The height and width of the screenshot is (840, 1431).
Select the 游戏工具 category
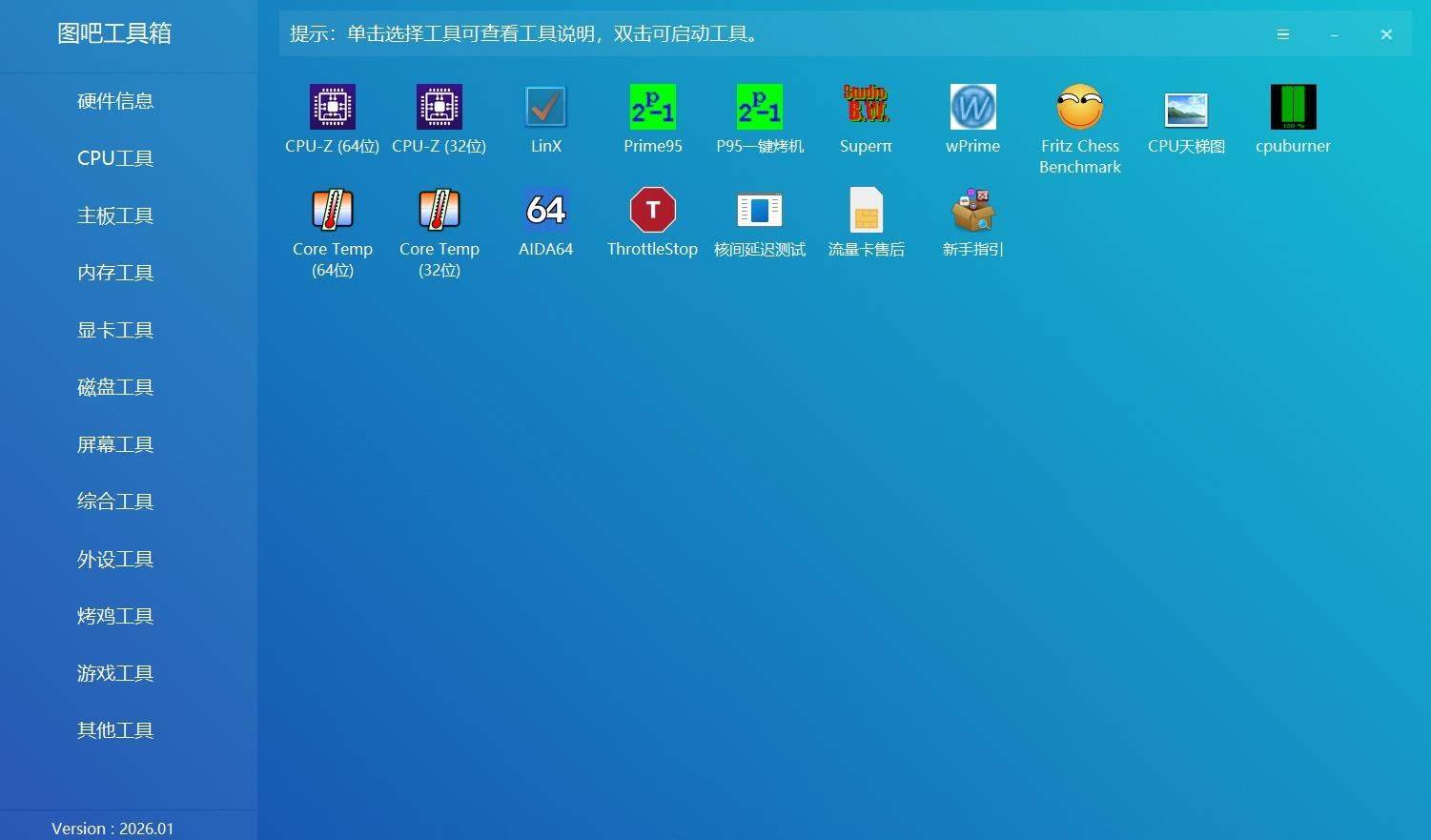[x=114, y=673]
